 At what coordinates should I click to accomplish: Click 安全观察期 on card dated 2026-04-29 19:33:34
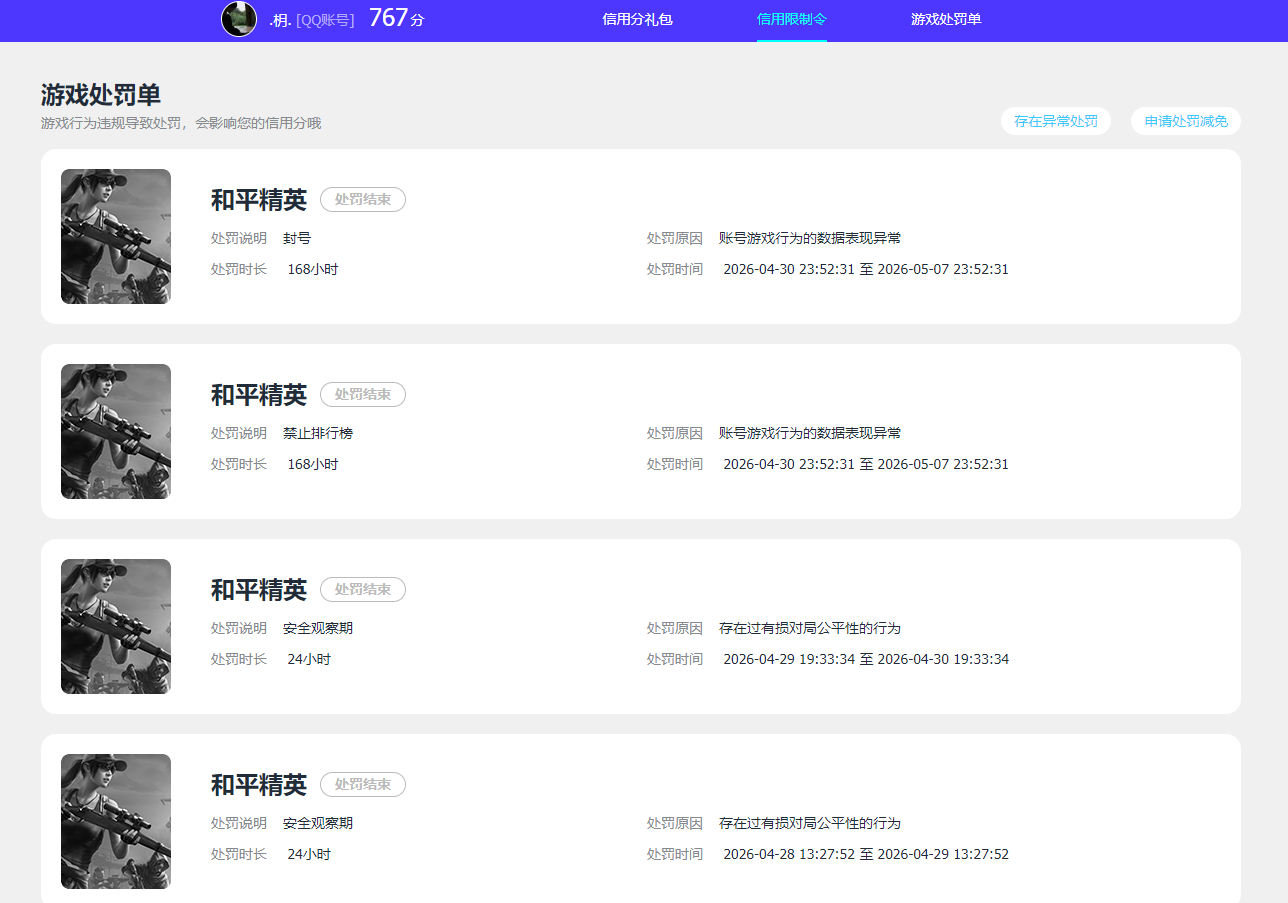(318, 628)
